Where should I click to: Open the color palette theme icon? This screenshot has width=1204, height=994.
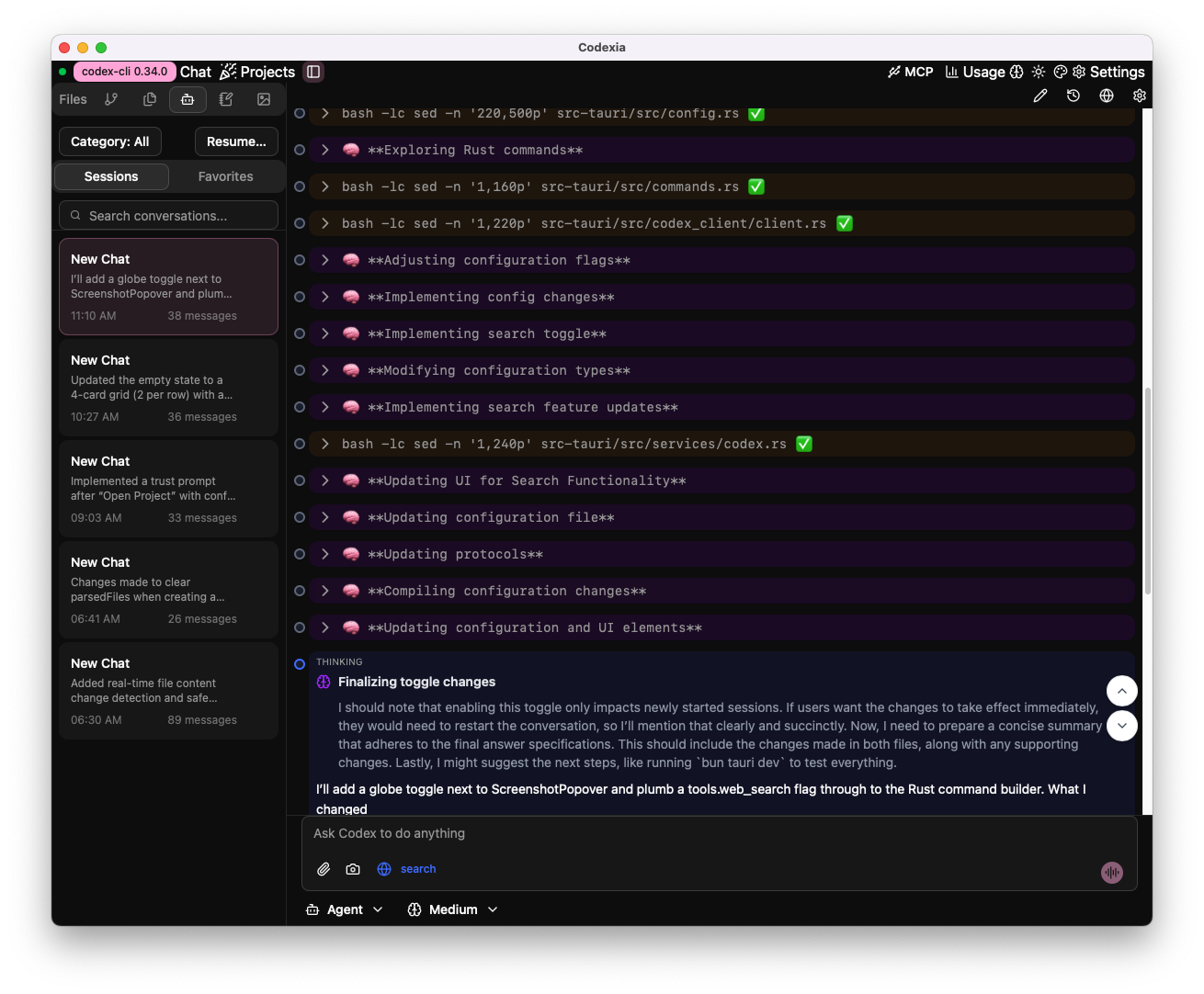1060,72
